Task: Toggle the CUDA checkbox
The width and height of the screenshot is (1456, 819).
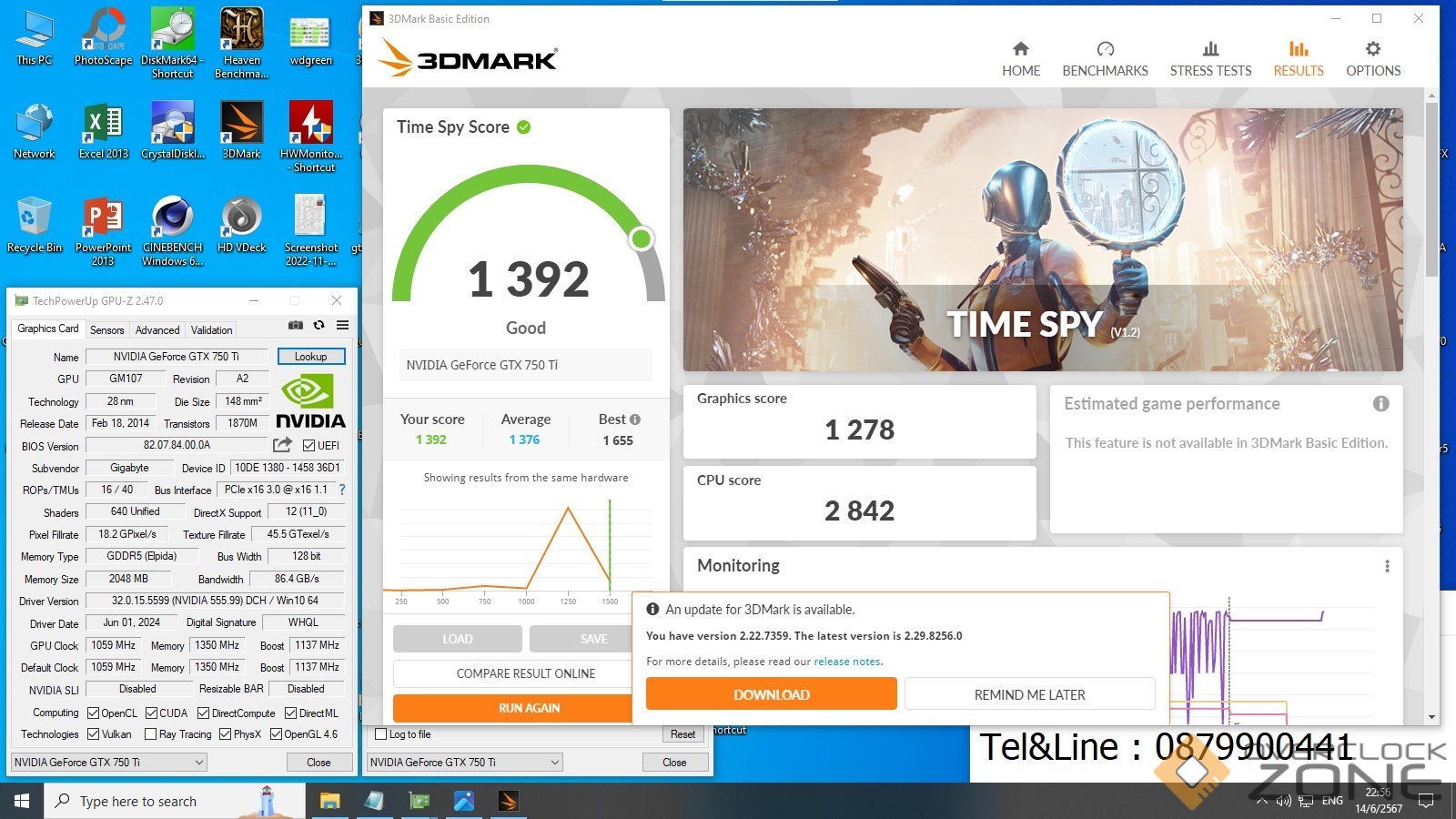Action: pos(151,713)
